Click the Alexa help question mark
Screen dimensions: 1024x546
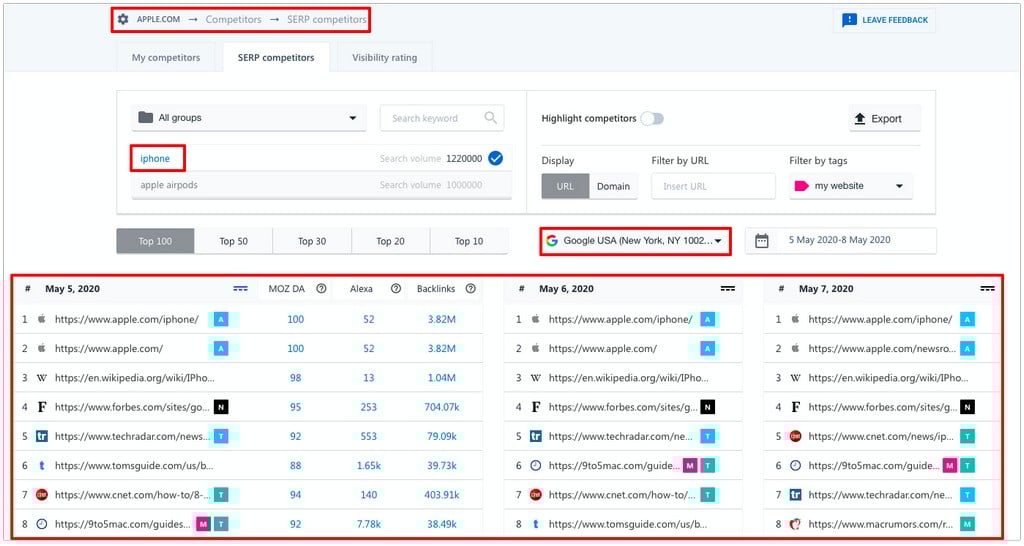tap(396, 289)
